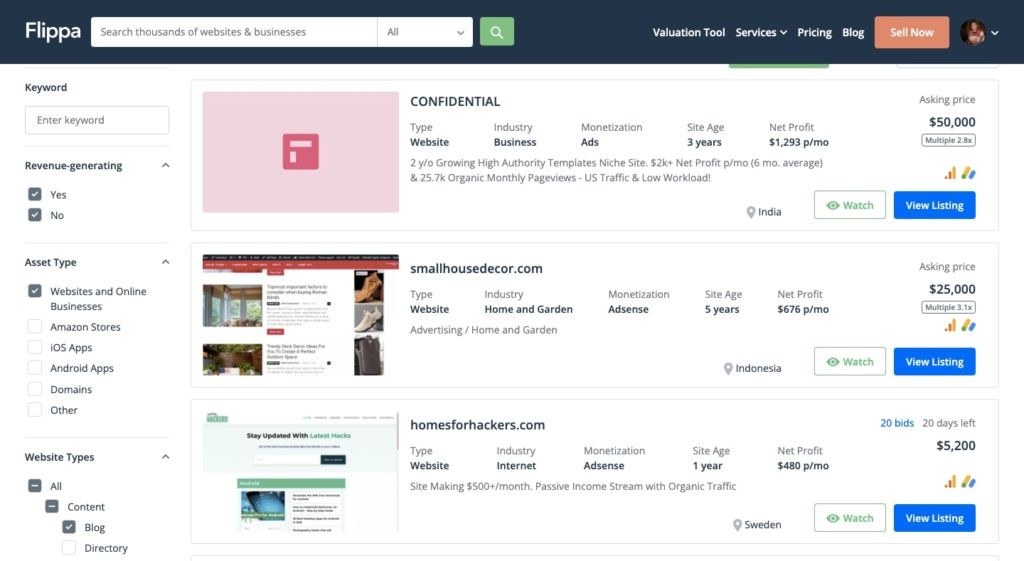Click the Sweden location pin icon
Screen dimensions: 1024x561
738,525
